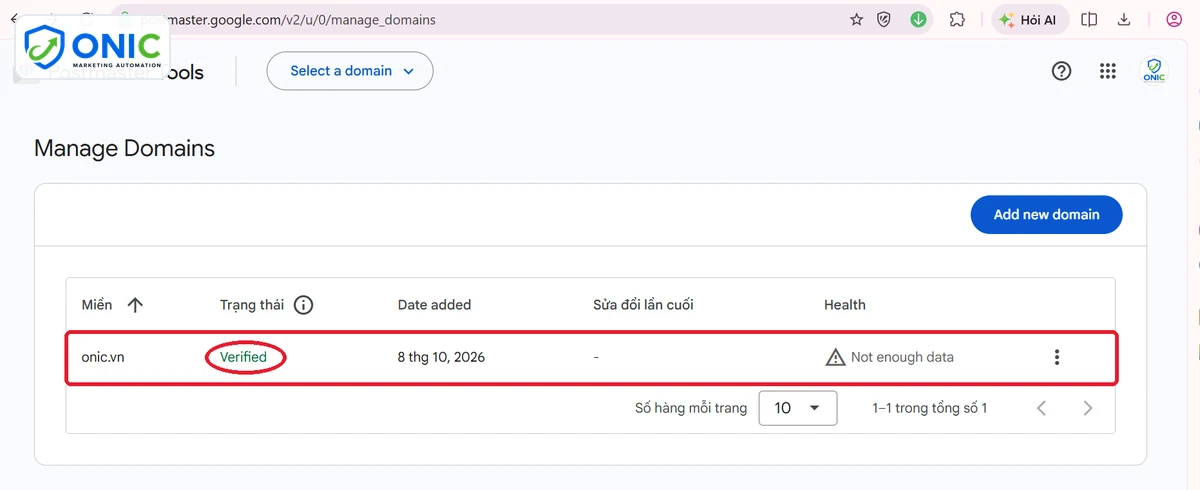Viewport: 1200px width, 490px height.
Task: Click the Verified status text
Action: coord(243,357)
